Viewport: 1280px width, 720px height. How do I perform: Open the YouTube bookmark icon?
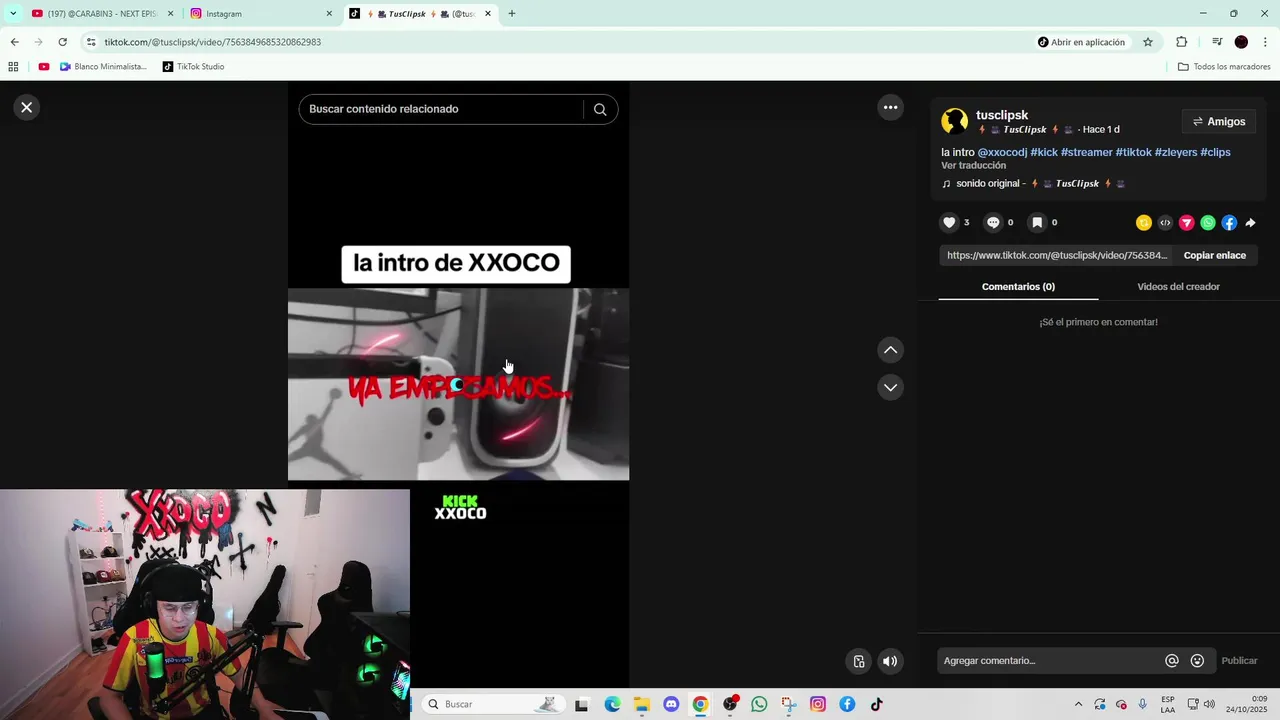(44, 67)
